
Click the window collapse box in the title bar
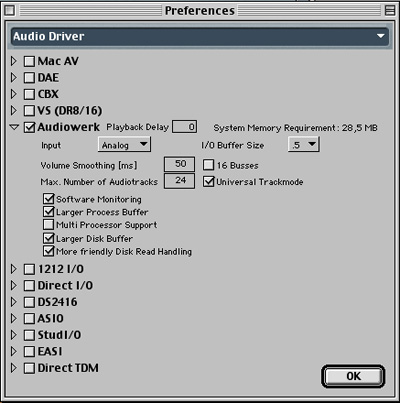[x=390, y=10]
